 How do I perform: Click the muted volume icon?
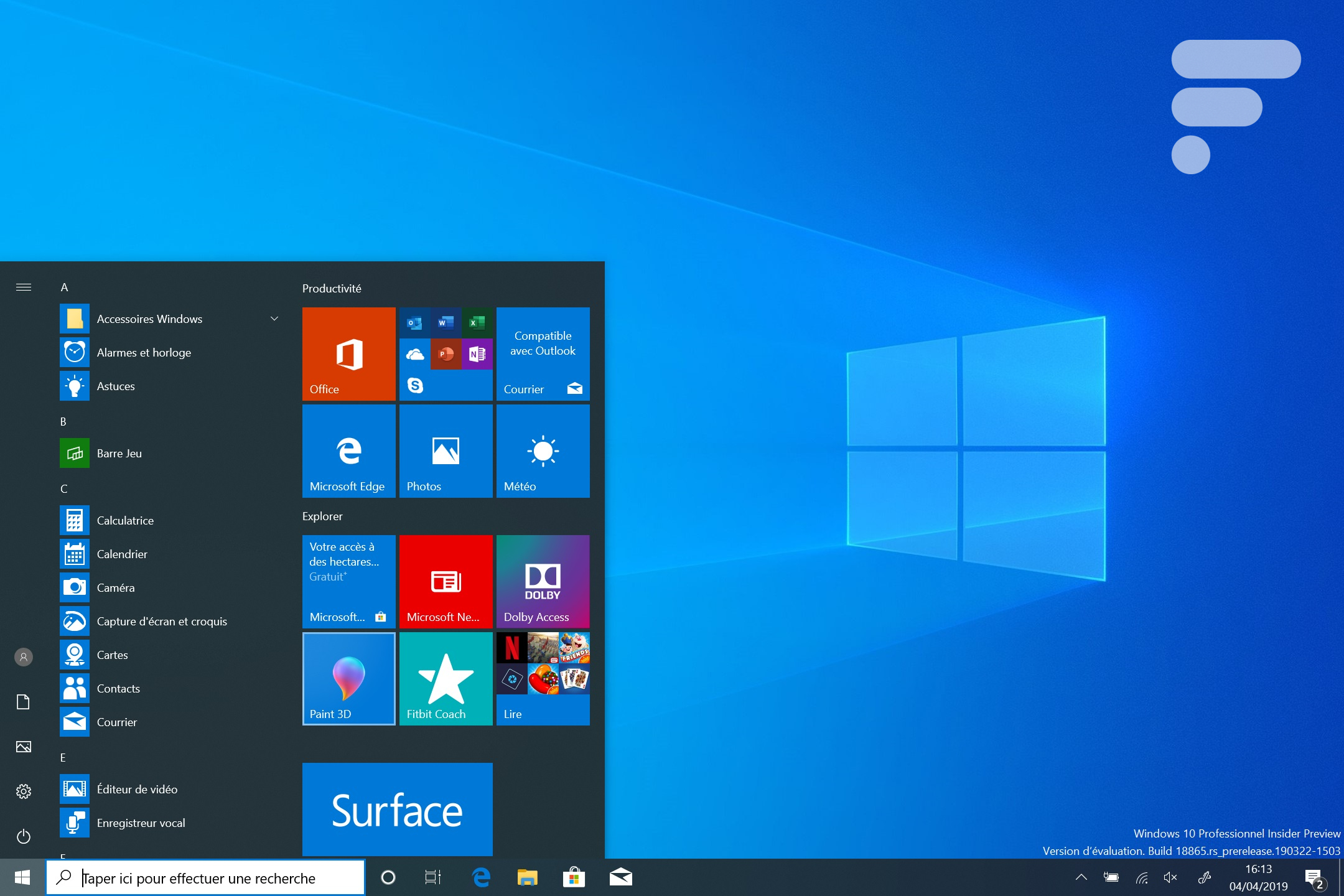(x=1170, y=877)
